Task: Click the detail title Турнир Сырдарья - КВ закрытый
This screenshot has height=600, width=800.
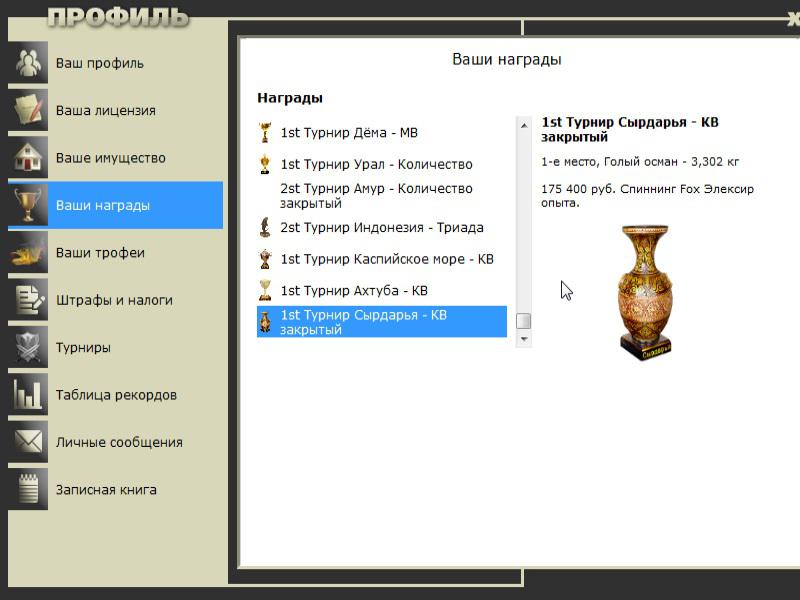Action: coord(630,130)
